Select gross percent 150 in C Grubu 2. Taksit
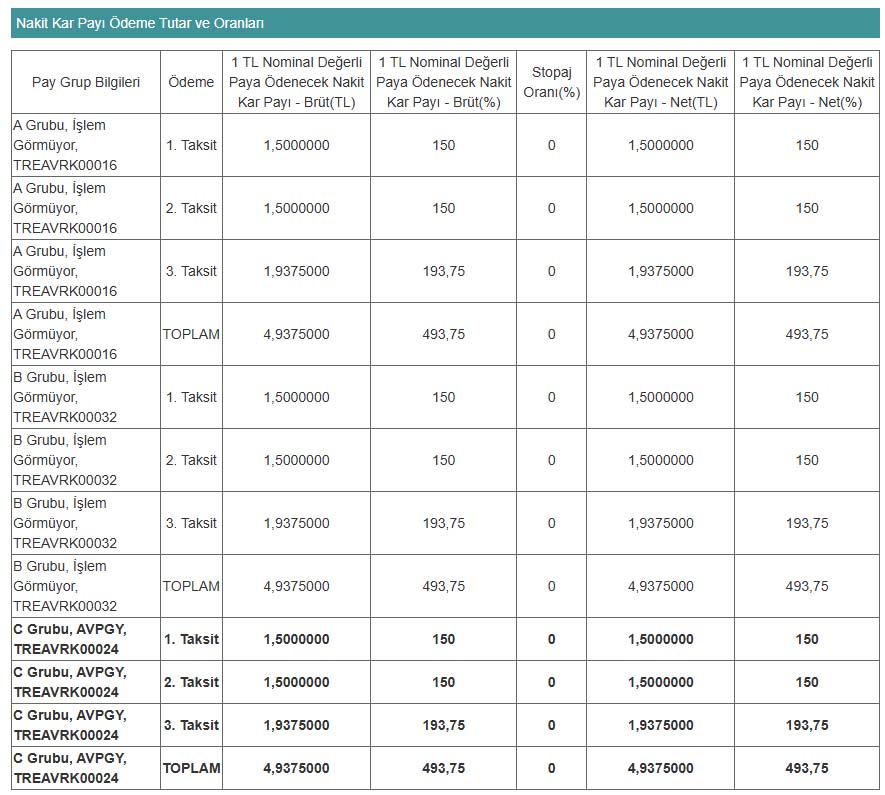Viewport: 885px width, 795px height. [444, 682]
